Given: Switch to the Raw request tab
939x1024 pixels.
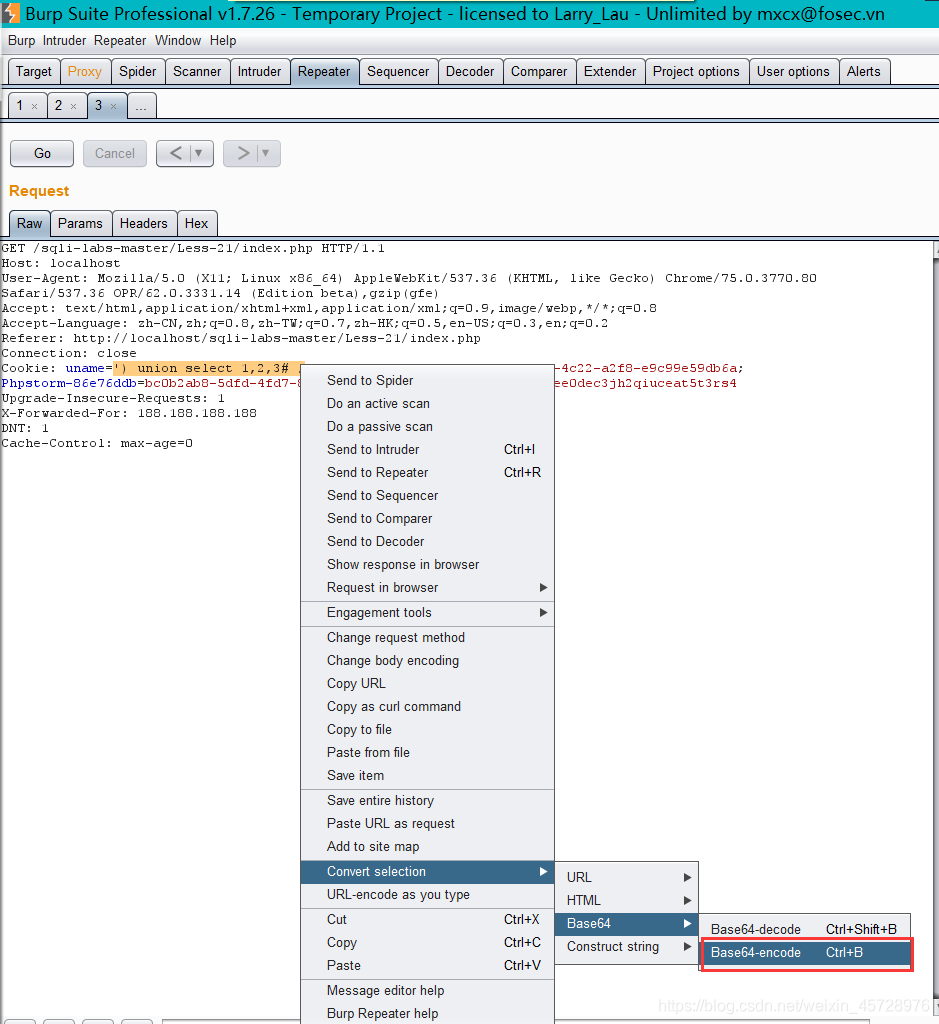Looking at the screenshot, I should [x=29, y=223].
